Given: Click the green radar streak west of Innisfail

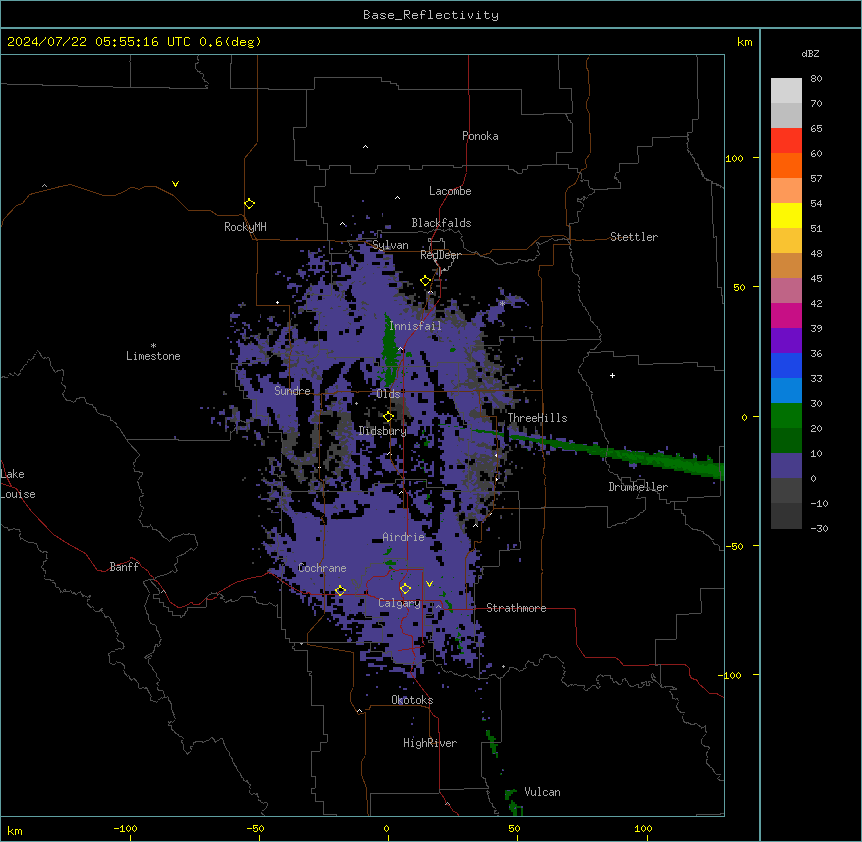Looking at the screenshot, I should coord(389,351).
